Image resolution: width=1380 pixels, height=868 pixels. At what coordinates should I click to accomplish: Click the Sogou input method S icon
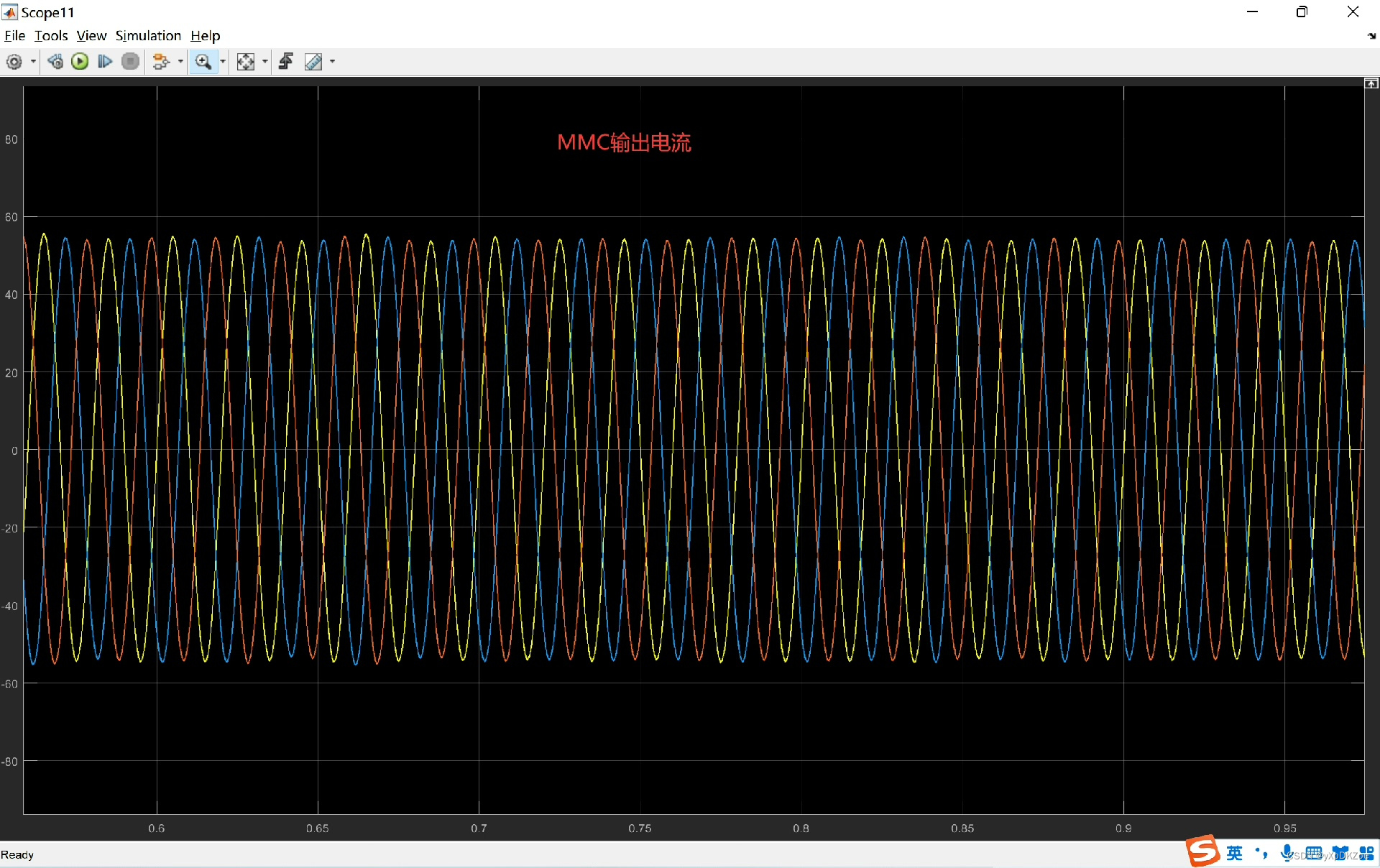point(1202,851)
